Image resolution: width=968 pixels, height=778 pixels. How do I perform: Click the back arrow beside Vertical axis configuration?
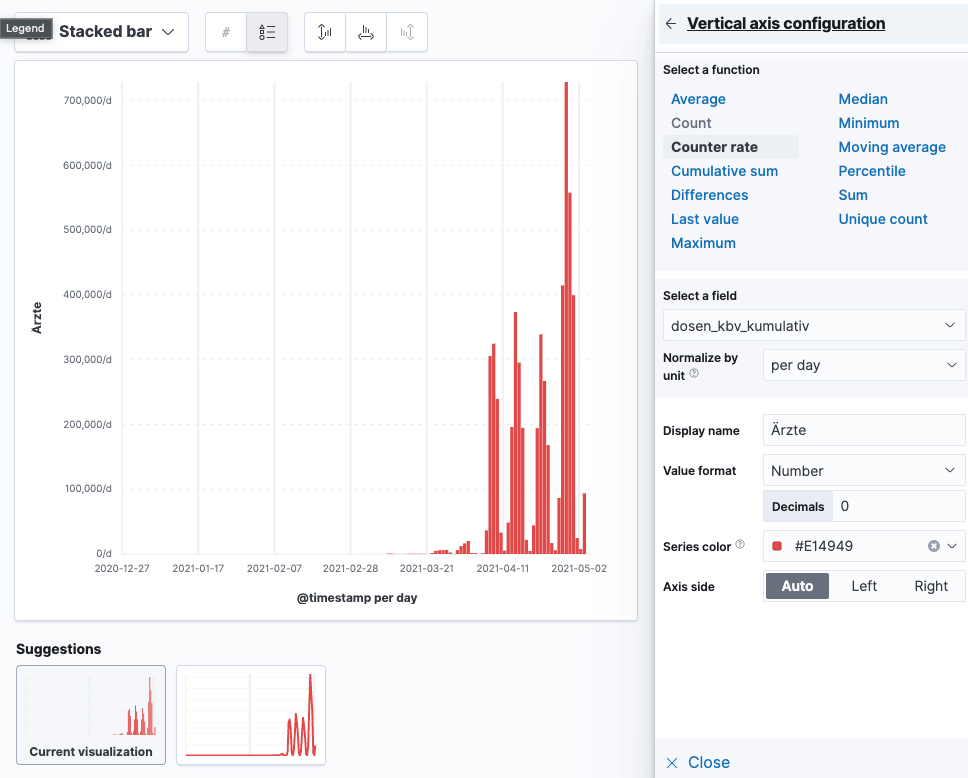(x=671, y=24)
